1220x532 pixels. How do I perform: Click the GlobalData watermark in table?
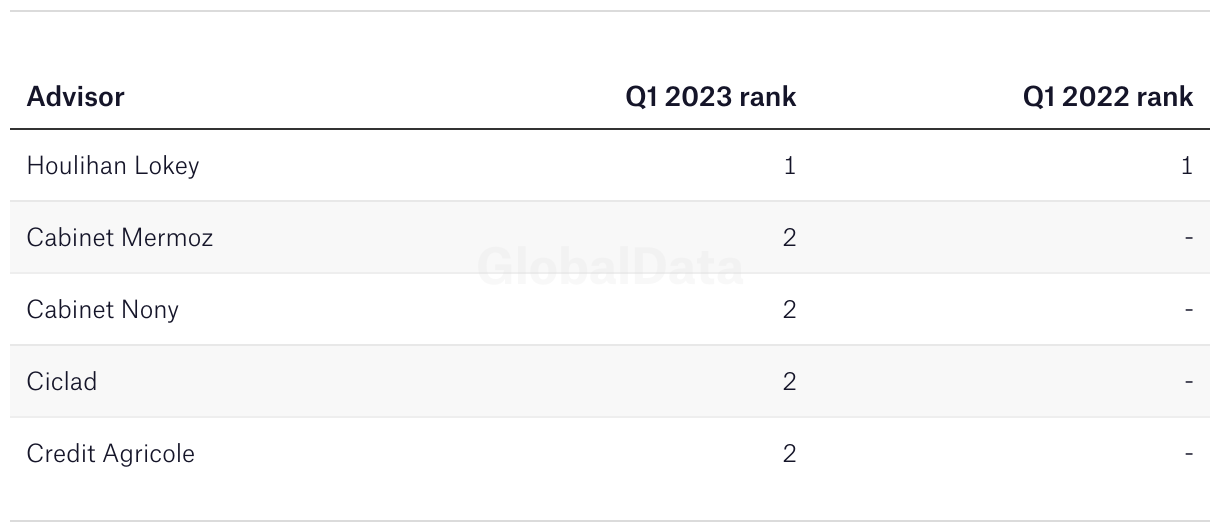coord(610,268)
